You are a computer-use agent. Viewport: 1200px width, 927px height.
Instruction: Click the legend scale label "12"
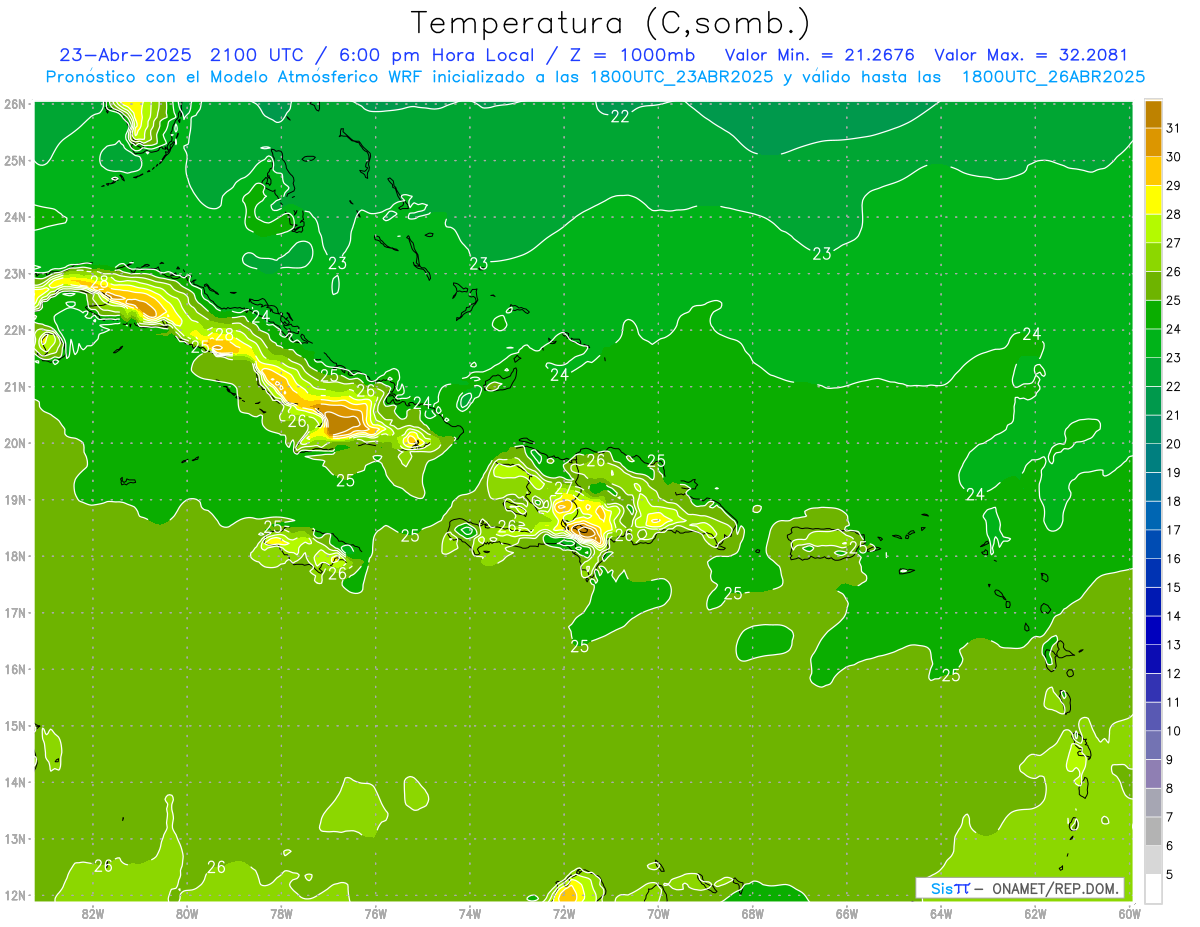(1173, 674)
